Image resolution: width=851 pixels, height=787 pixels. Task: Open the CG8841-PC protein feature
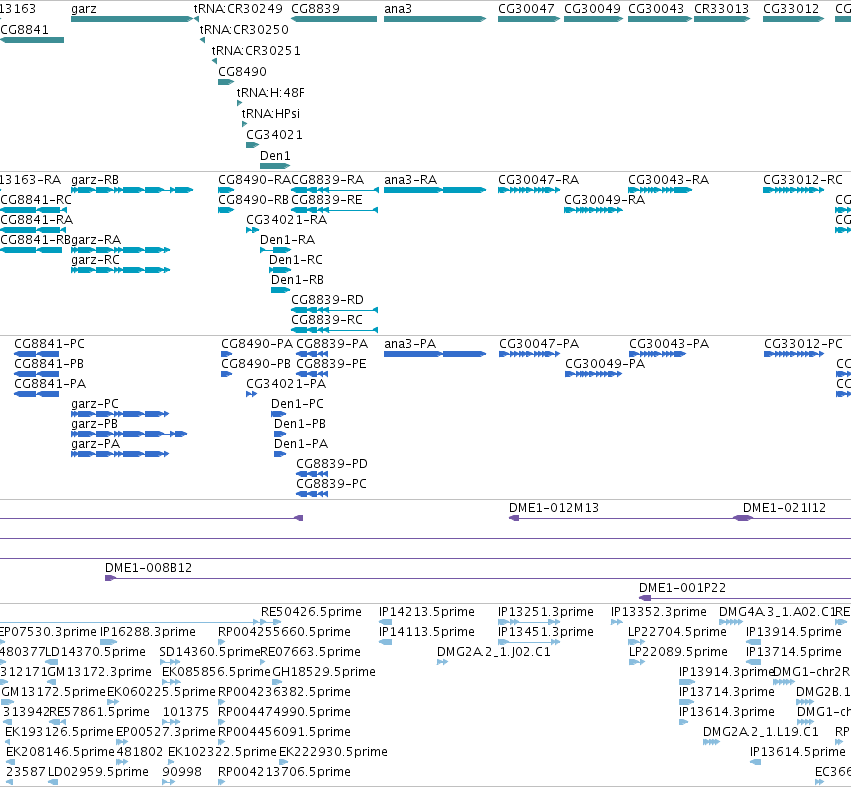click(36, 354)
